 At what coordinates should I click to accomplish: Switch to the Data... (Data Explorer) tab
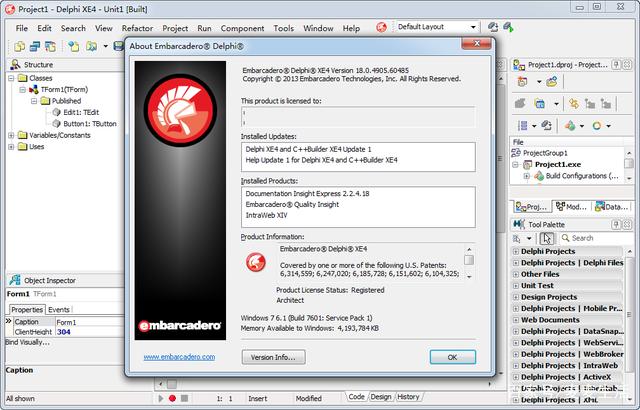(611, 207)
